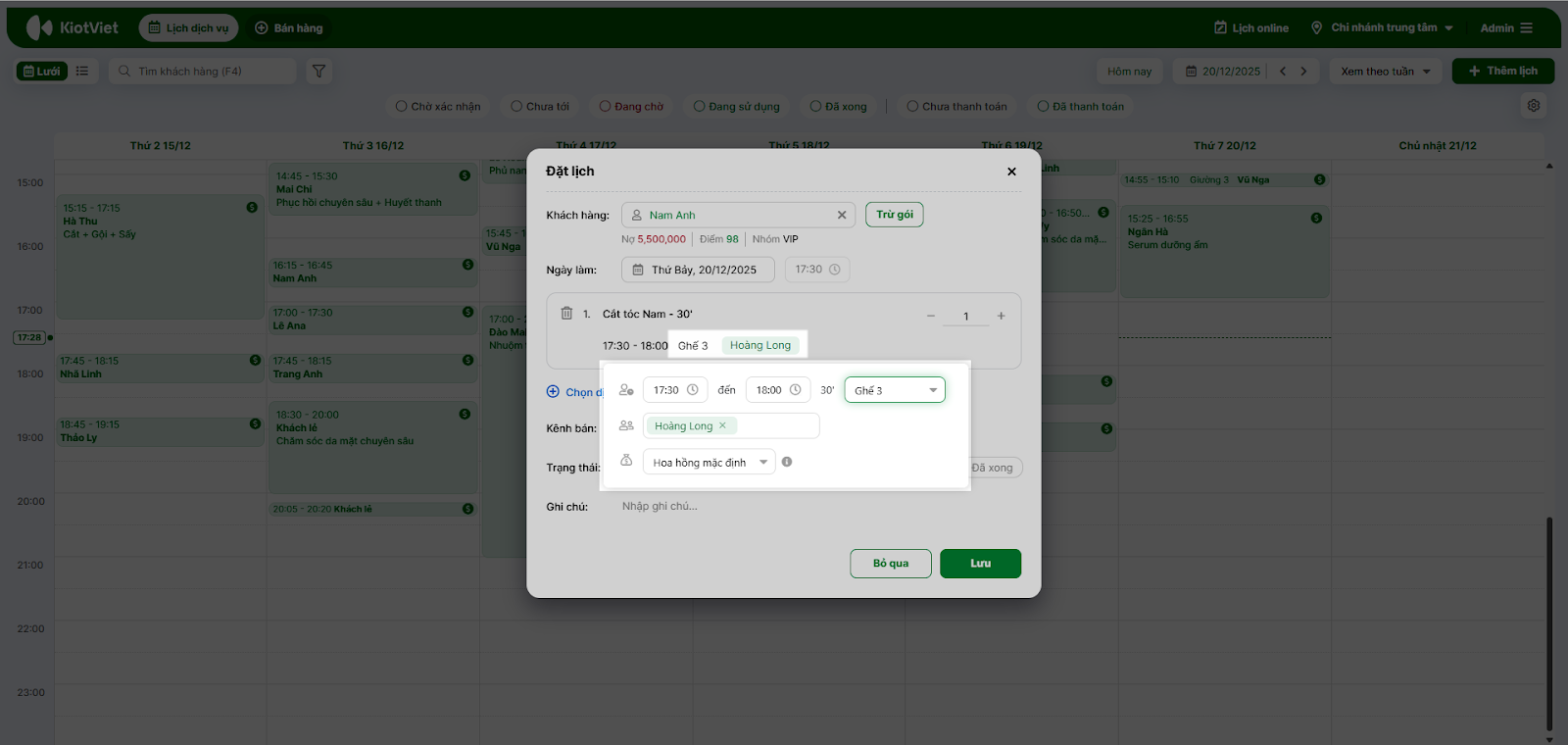Viewport: 1568px width, 745px height.
Task: Click the calendar vertical scrollbar
Action: pyautogui.click(x=1549, y=622)
